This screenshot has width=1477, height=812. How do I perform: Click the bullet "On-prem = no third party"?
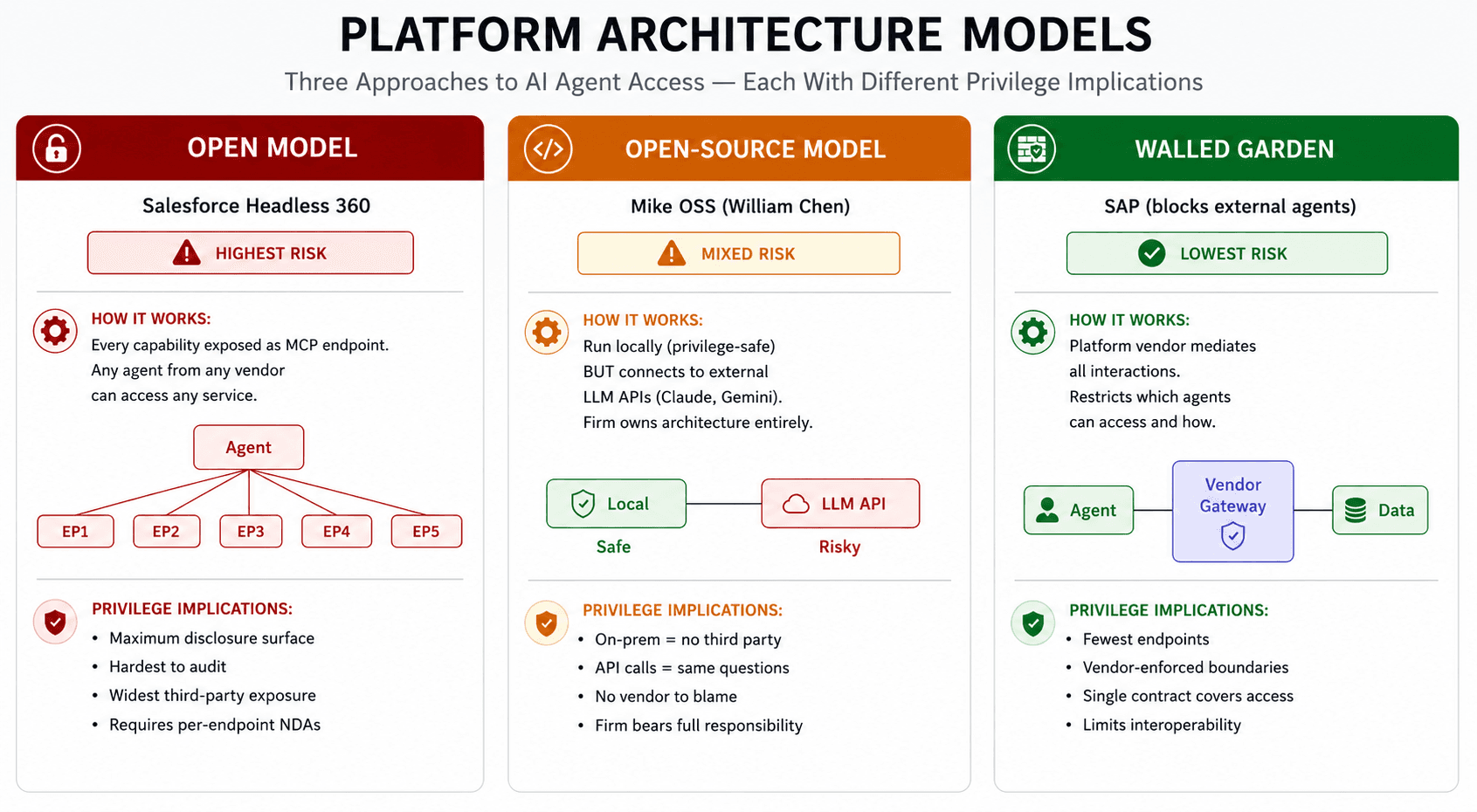coord(688,640)
